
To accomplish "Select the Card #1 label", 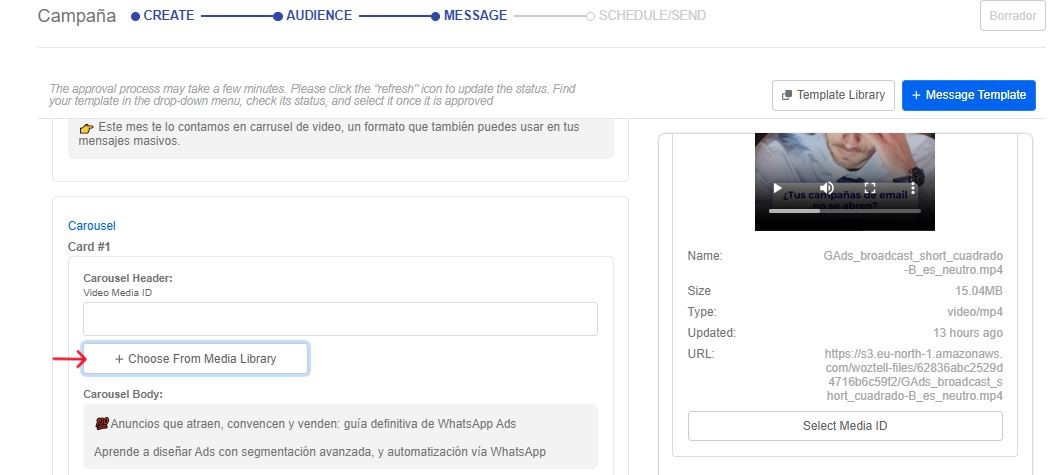I will [x=89, y=247].
